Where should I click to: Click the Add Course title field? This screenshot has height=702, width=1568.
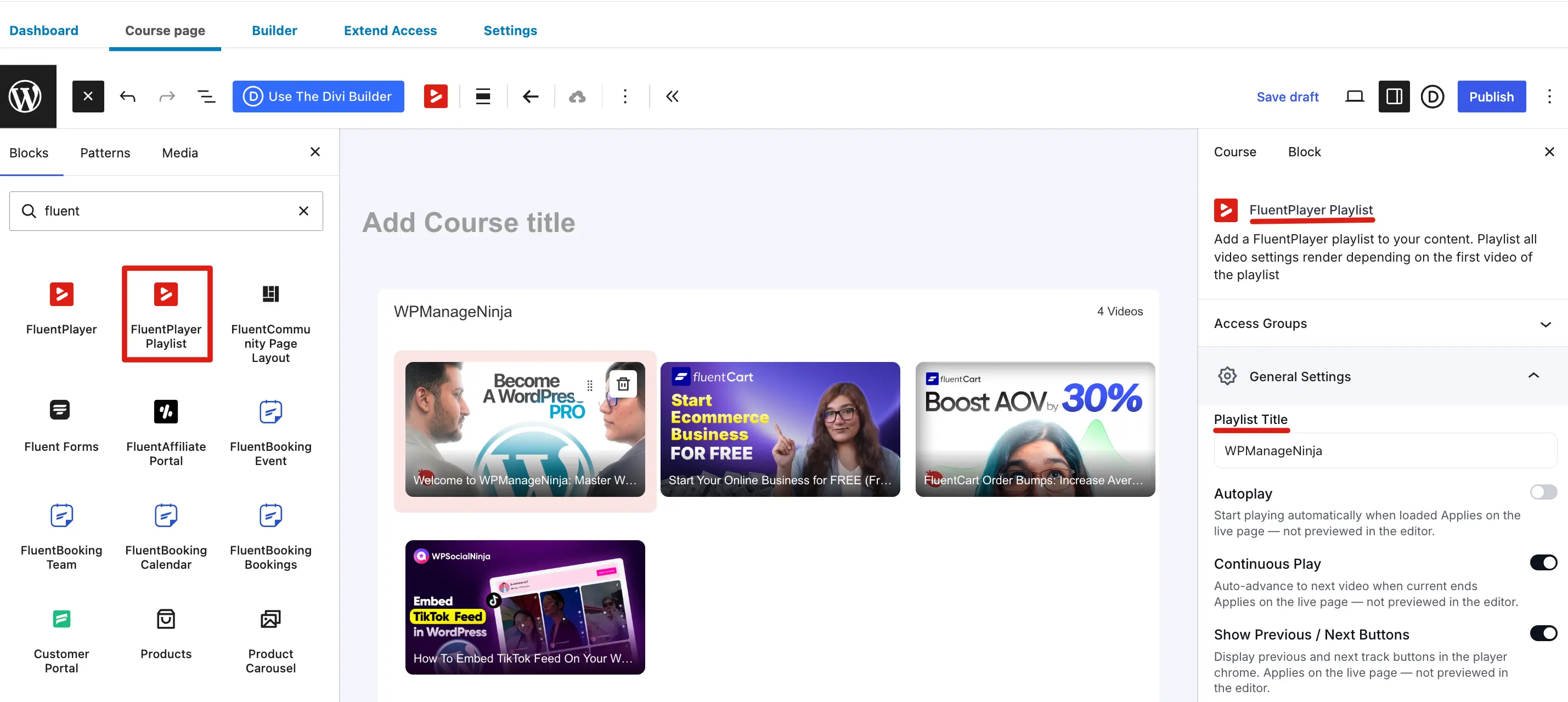click(469, 223)
